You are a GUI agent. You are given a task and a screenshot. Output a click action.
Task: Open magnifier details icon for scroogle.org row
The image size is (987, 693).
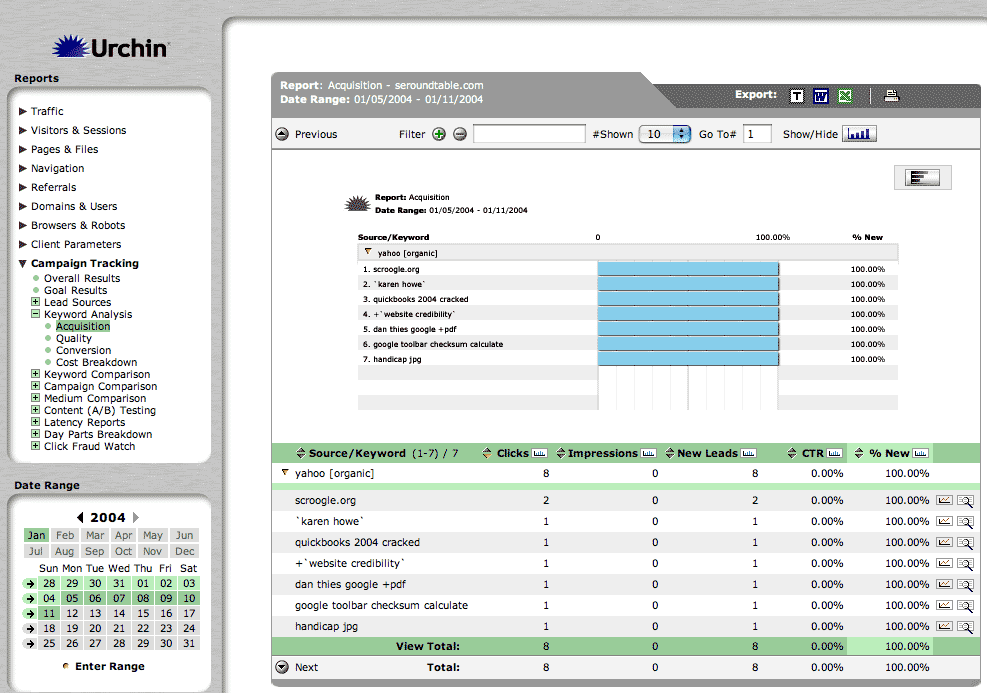tap(965, 501)
